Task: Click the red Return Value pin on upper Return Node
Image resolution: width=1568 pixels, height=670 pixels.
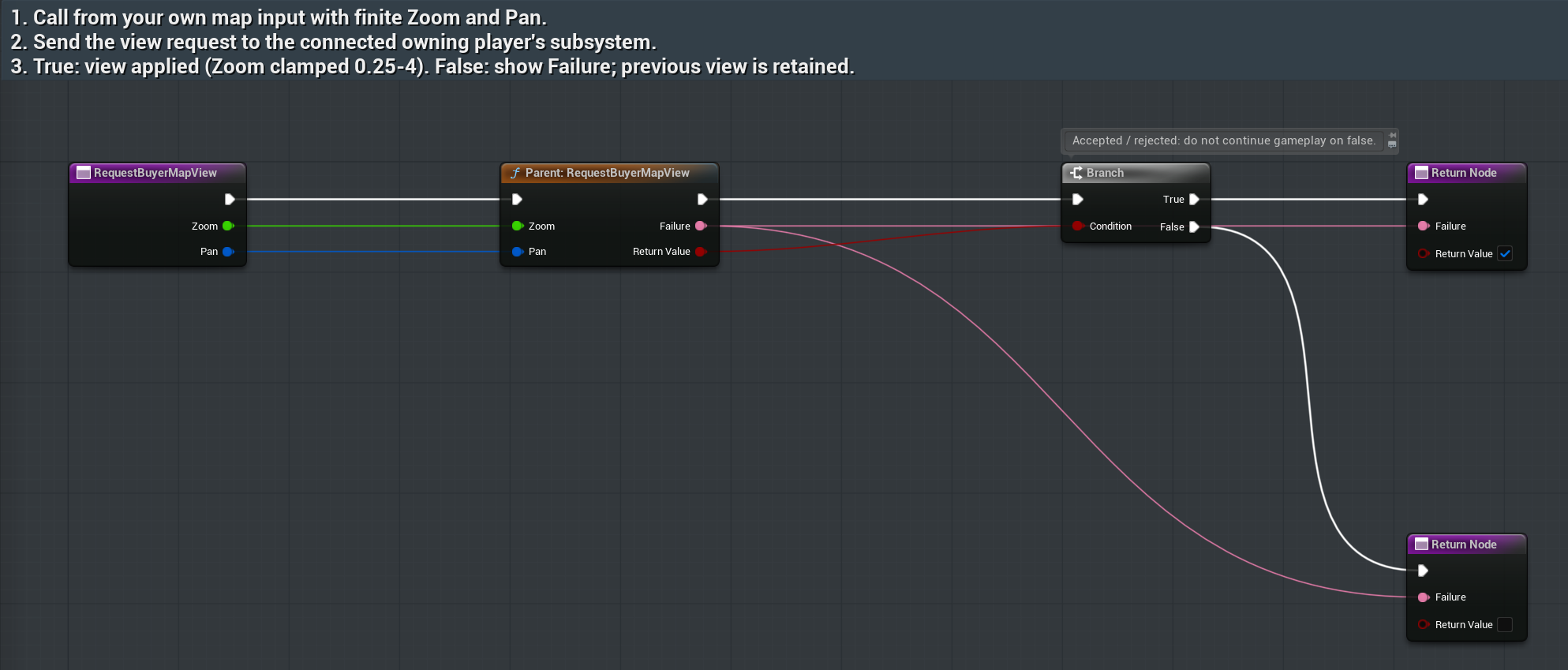Action: [x=1424, y=253]
